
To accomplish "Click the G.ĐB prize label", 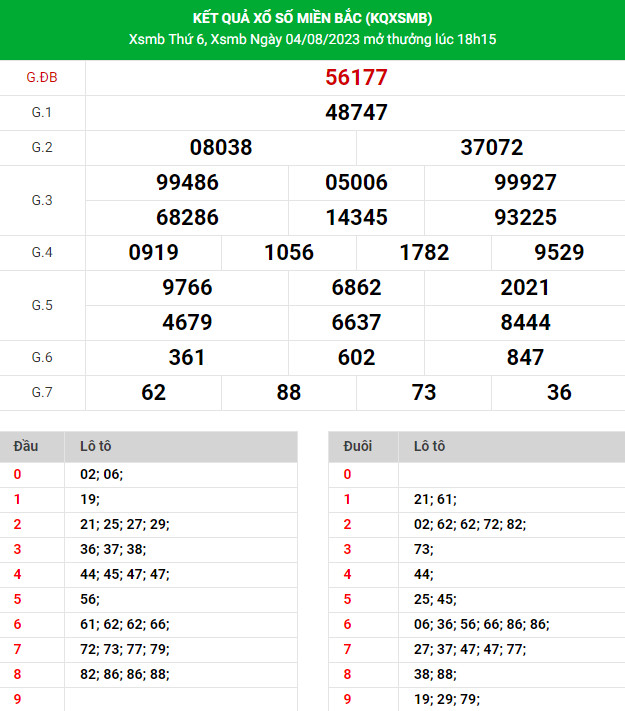I will pyautogui.click(x=42, y=78).
